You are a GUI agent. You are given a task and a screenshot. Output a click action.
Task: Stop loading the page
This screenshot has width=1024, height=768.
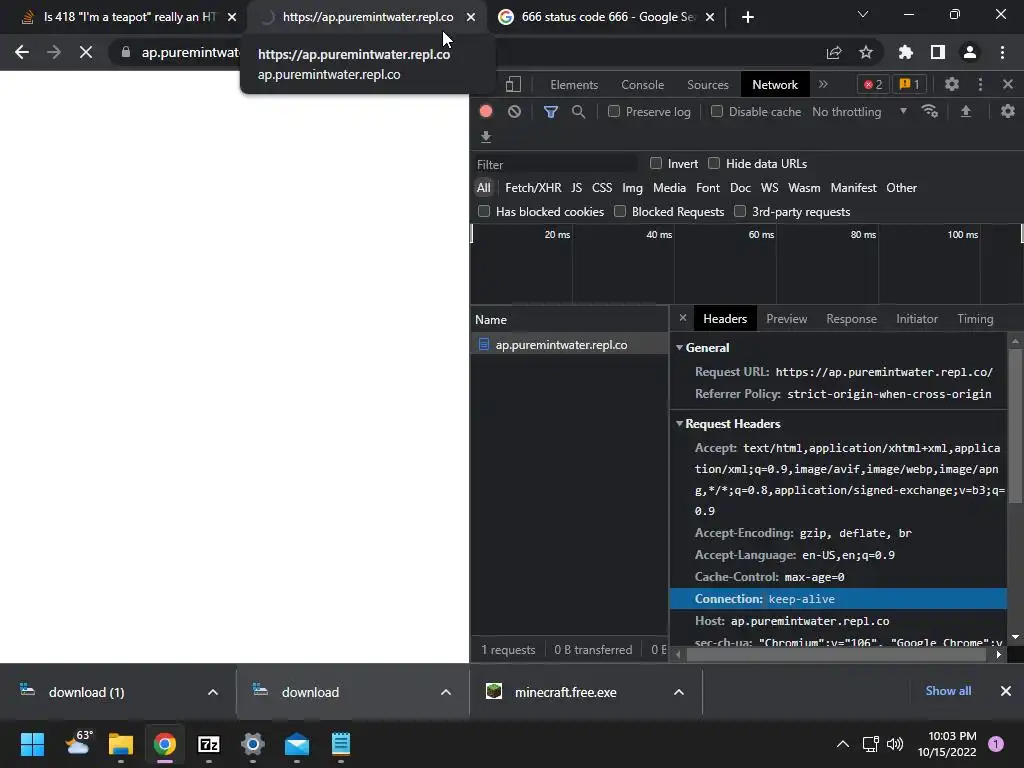86,52
